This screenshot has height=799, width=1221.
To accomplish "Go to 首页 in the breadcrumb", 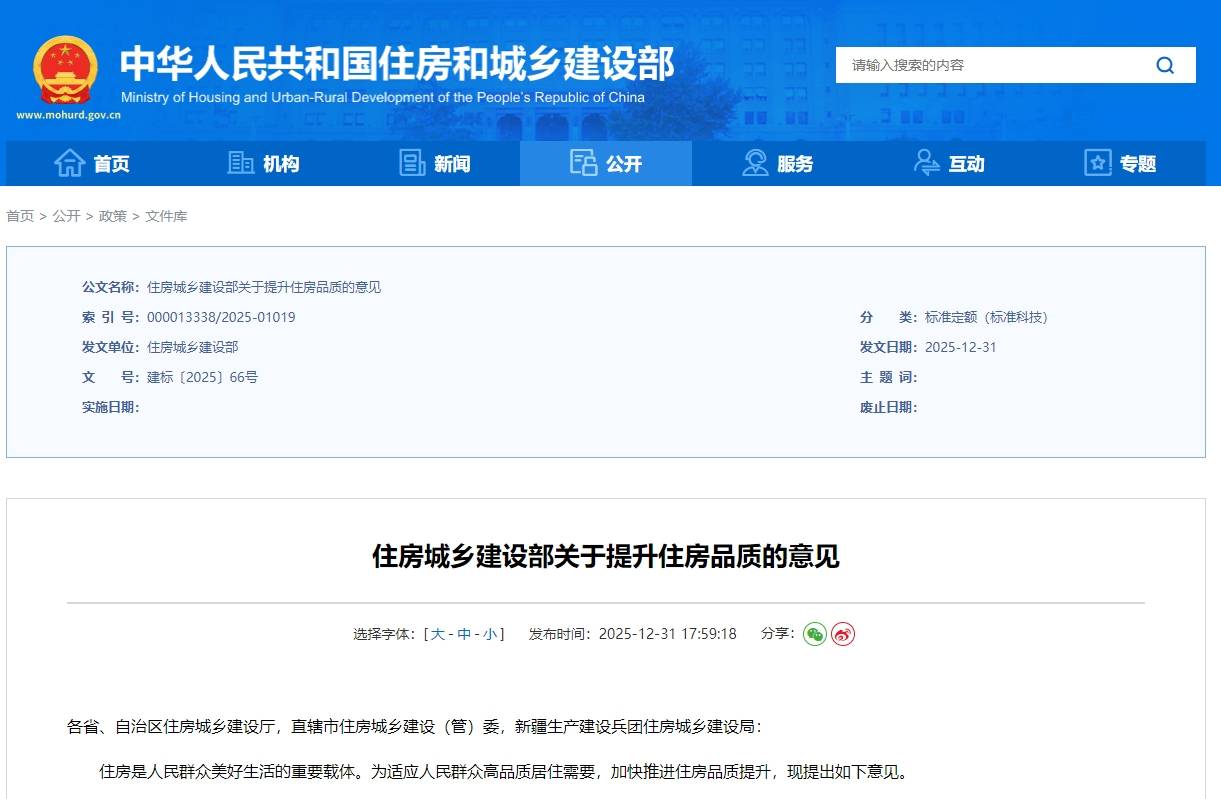I will click(20, 216).
